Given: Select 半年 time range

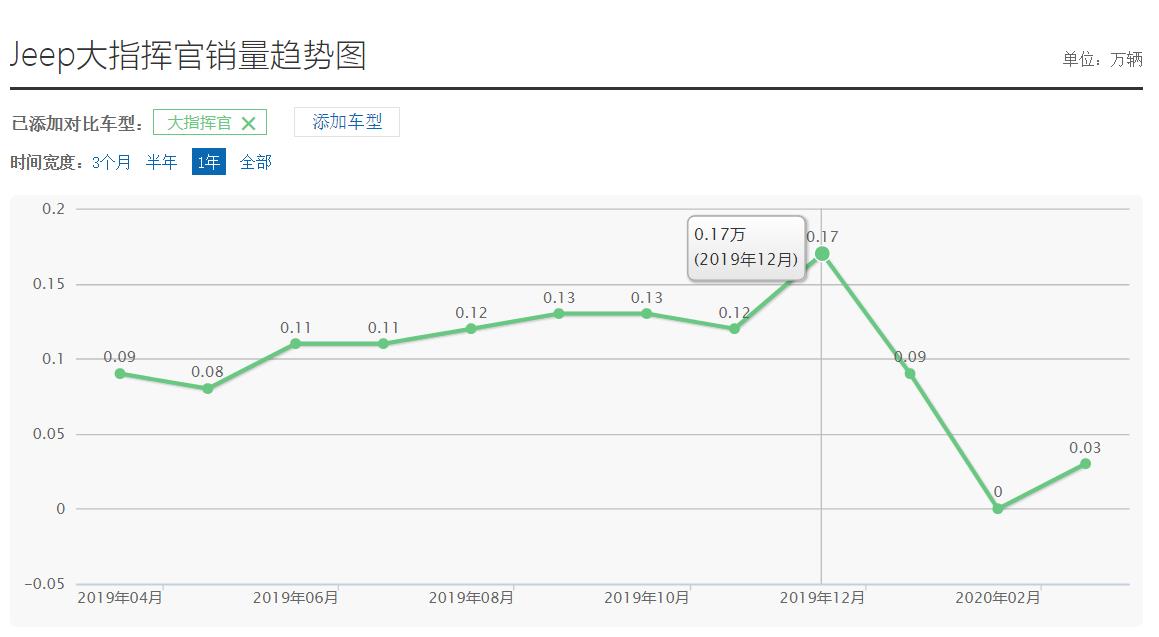Looking at the screenshot, I should 161,161.
